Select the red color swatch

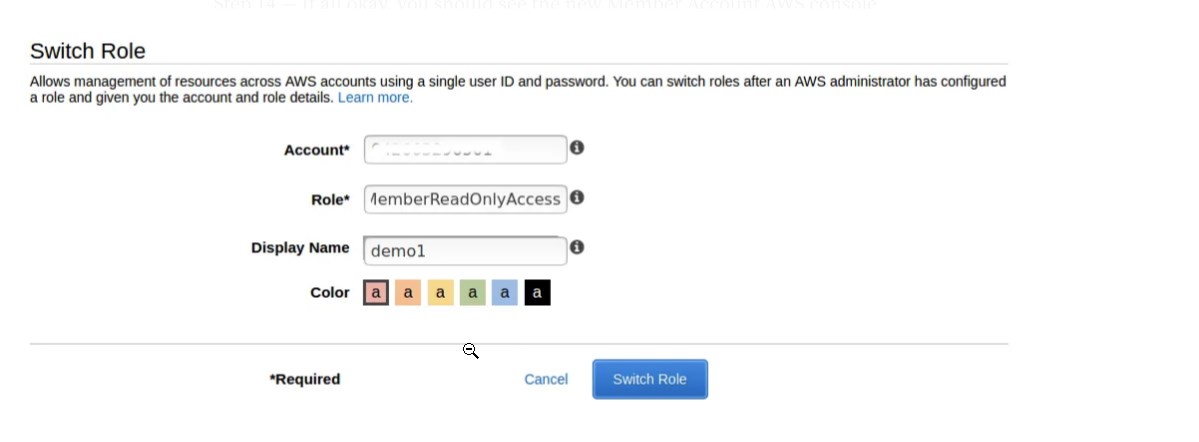[375, 293]
